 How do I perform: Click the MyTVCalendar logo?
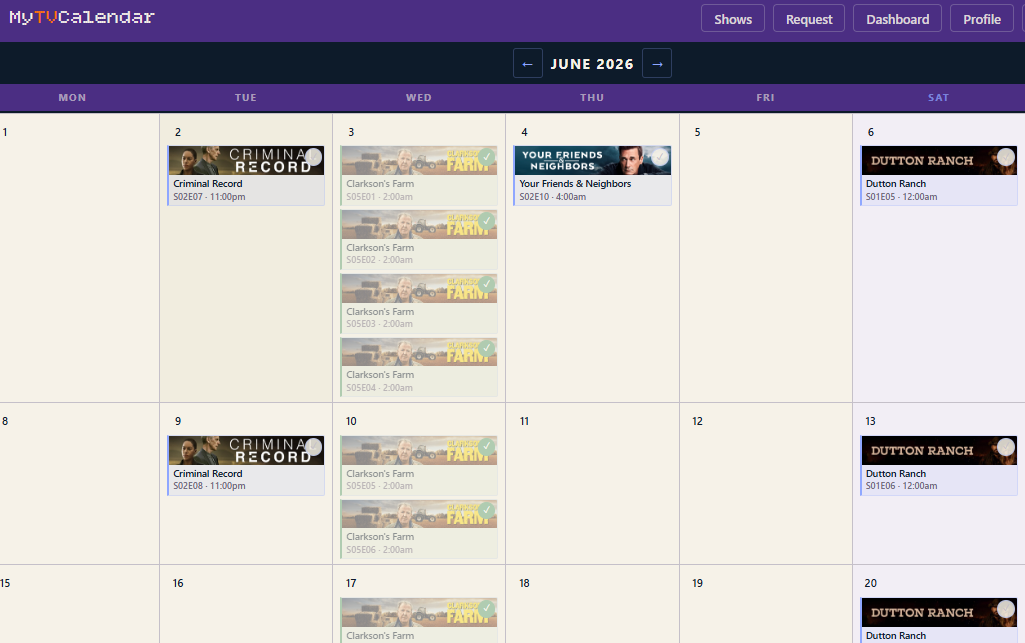82,17
